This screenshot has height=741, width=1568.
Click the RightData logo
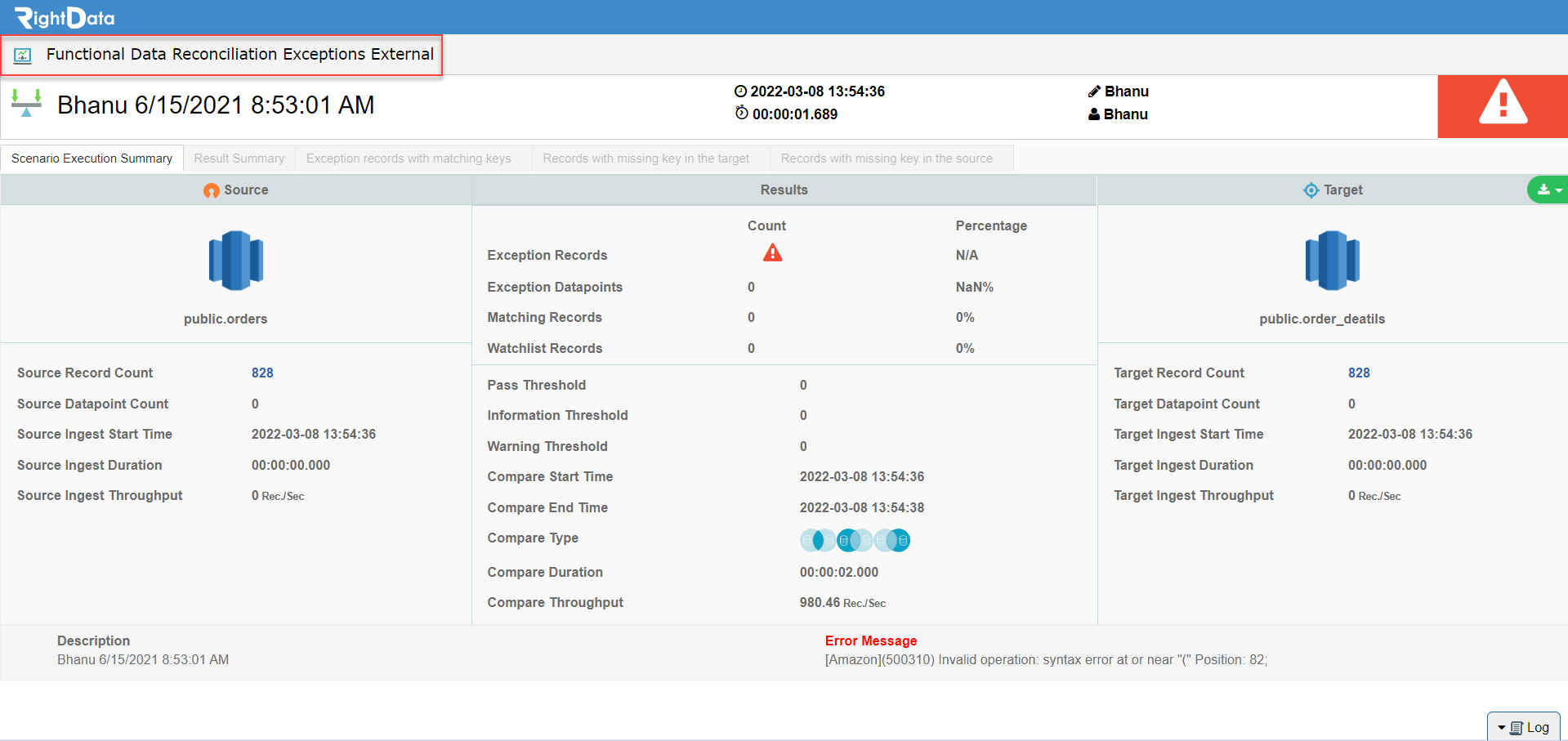pyautogui.click(x=65, y=17)
